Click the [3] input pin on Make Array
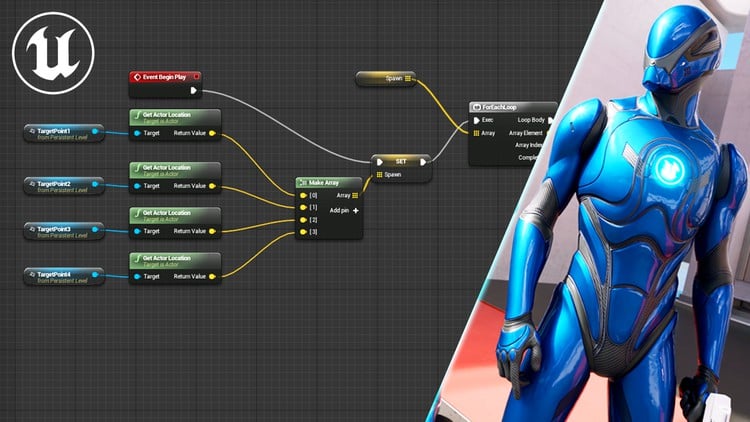 [x=303, y=233]
